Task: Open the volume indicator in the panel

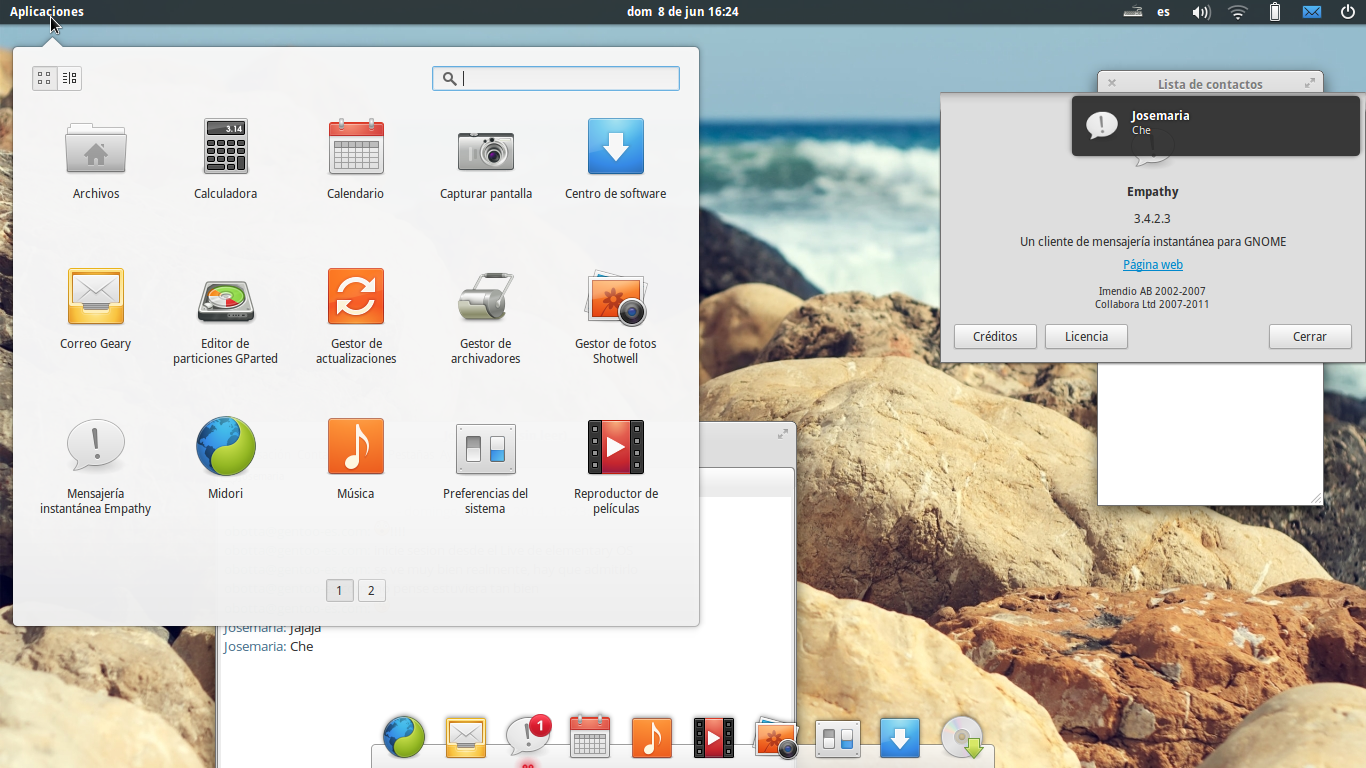Action: point(1201,12)
